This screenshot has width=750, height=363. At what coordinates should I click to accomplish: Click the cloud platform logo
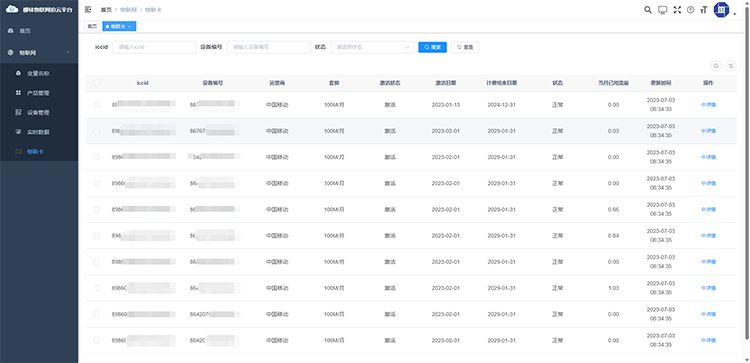point(12,9)
